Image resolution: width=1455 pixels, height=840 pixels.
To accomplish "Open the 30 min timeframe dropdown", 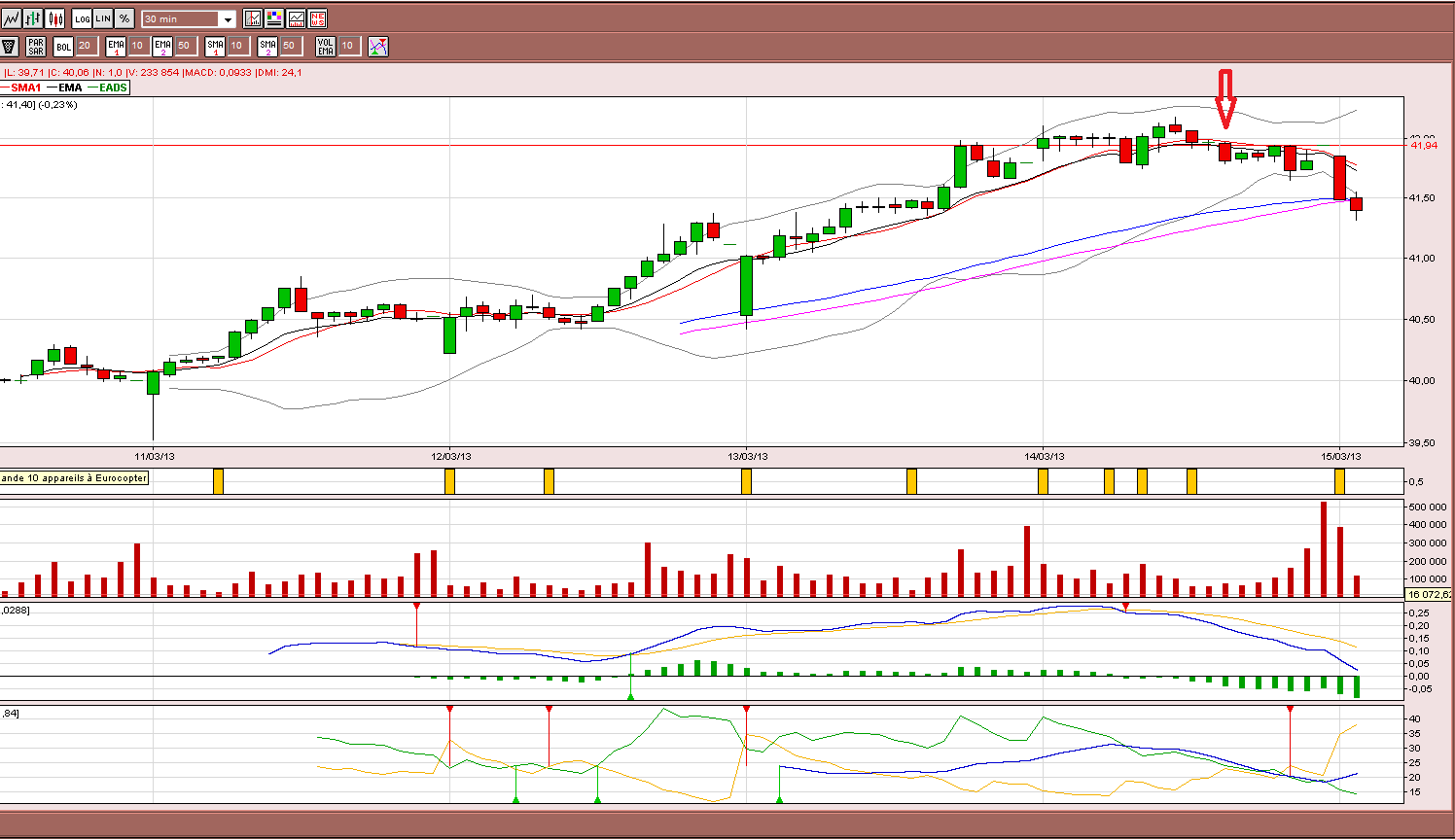I will [x=189, y=18].
